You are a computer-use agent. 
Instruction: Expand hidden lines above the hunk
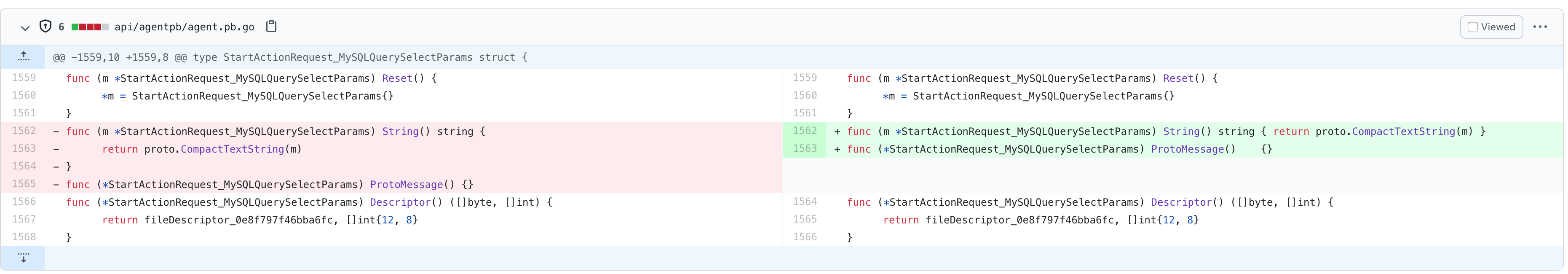23,56
